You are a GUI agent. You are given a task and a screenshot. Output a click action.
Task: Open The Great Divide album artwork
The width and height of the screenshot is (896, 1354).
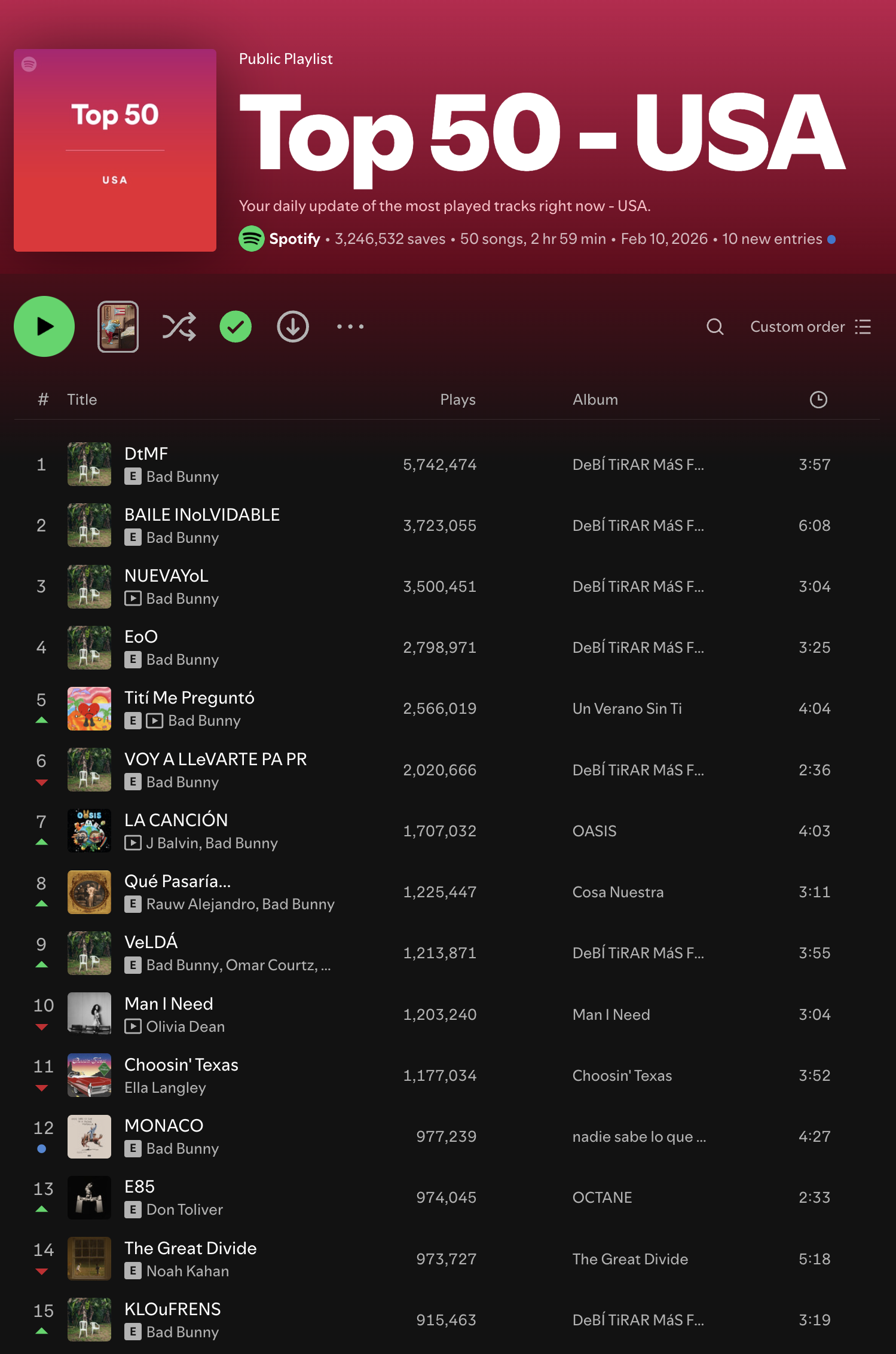pyautogui.click(x=89, y=1258)
